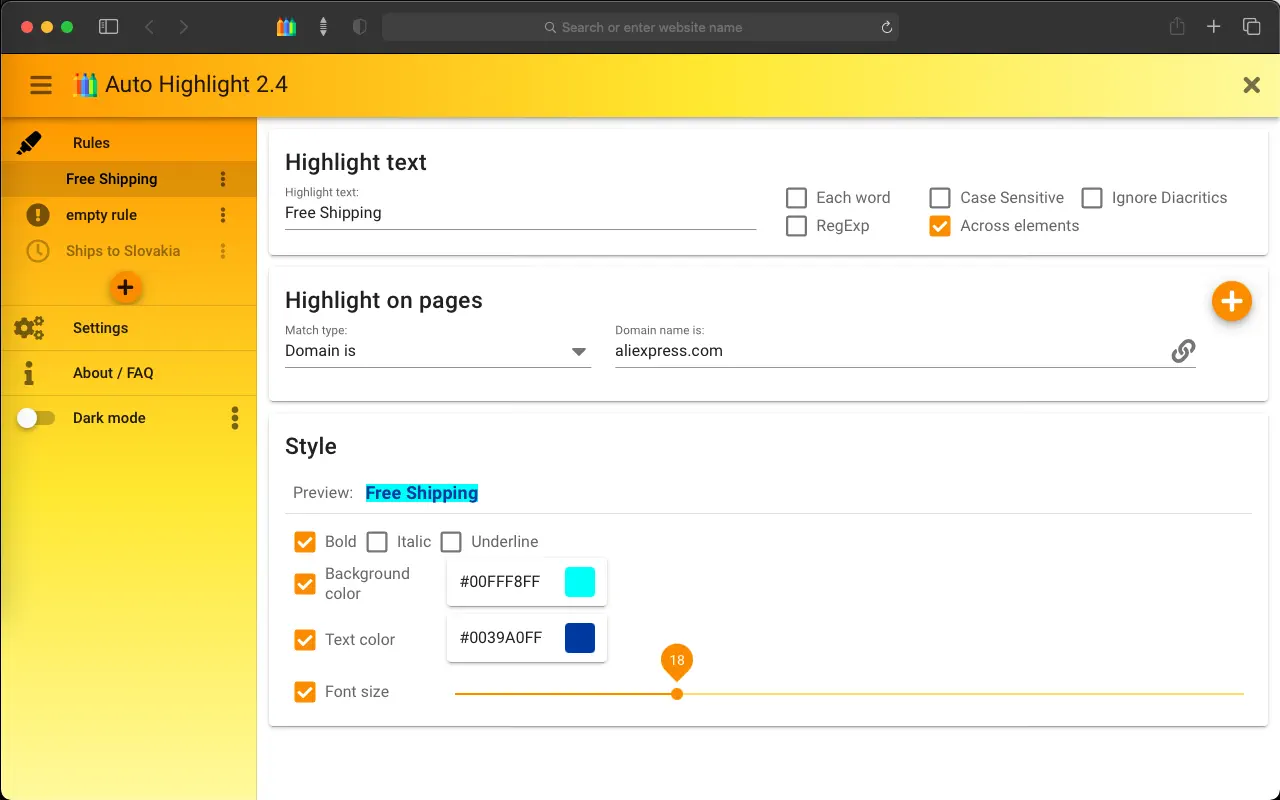Open the Ships to Slovakia rule
This screenshot has width=1280, height=800.
pyautogui.click(x=123, y=251)
